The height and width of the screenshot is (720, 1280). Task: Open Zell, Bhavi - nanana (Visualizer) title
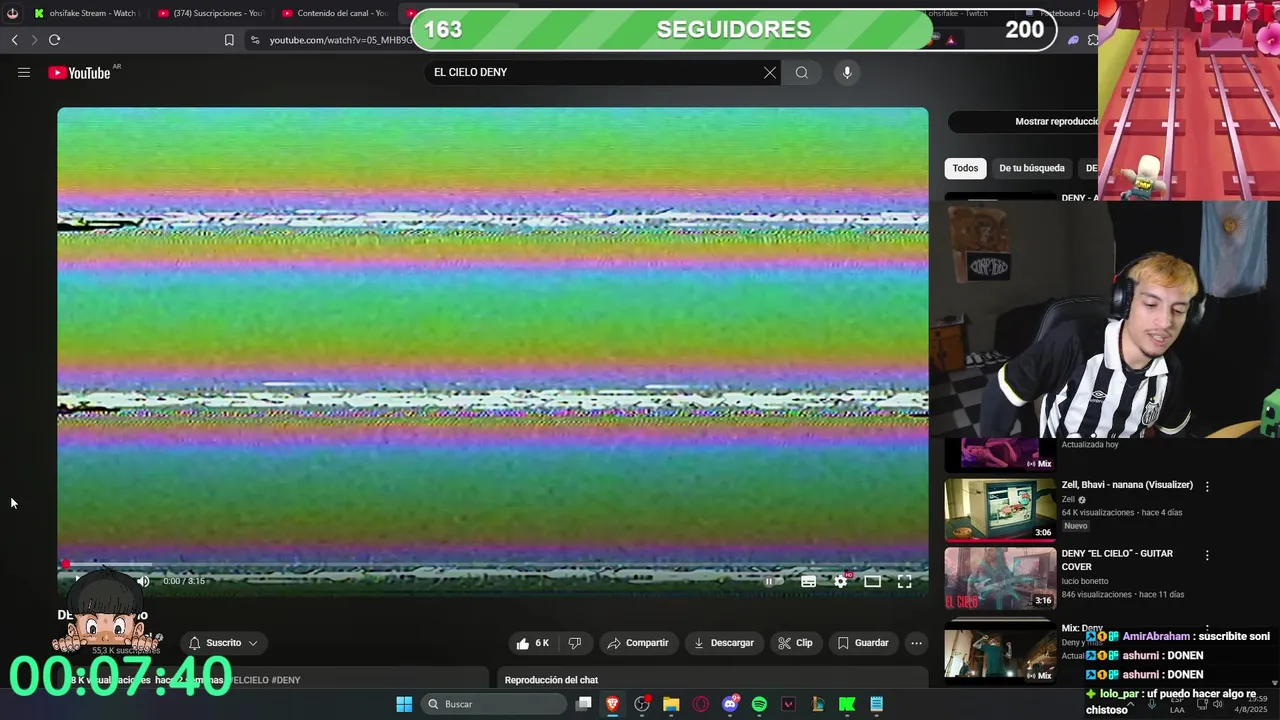coord(1127,485)
